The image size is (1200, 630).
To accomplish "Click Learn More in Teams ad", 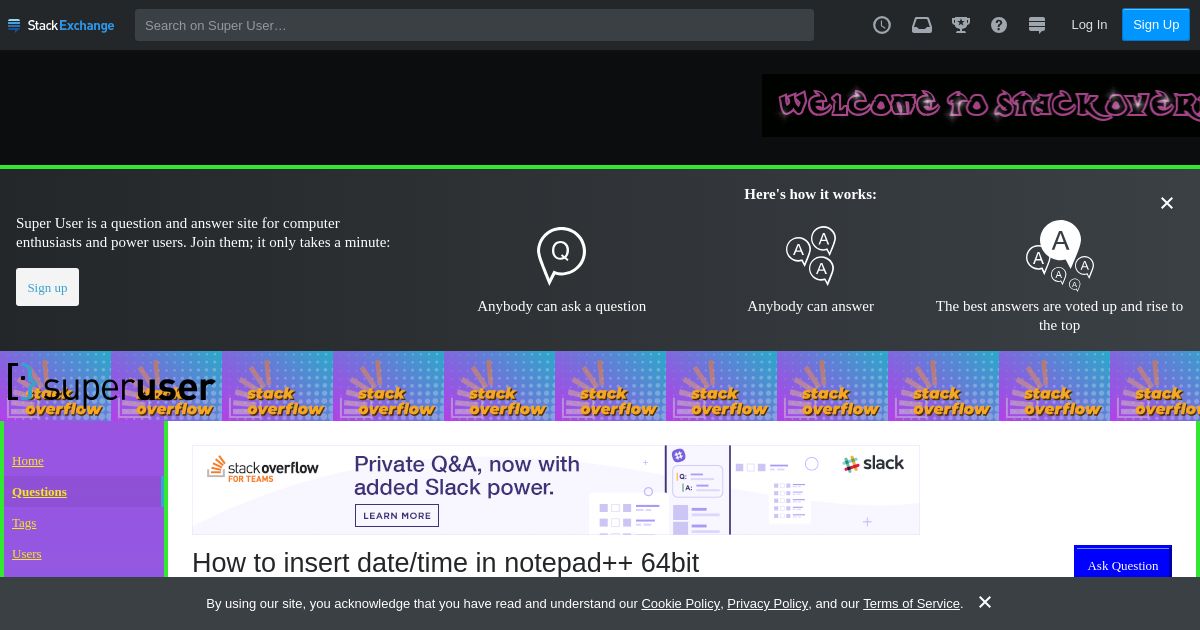I will click(397, 516).
